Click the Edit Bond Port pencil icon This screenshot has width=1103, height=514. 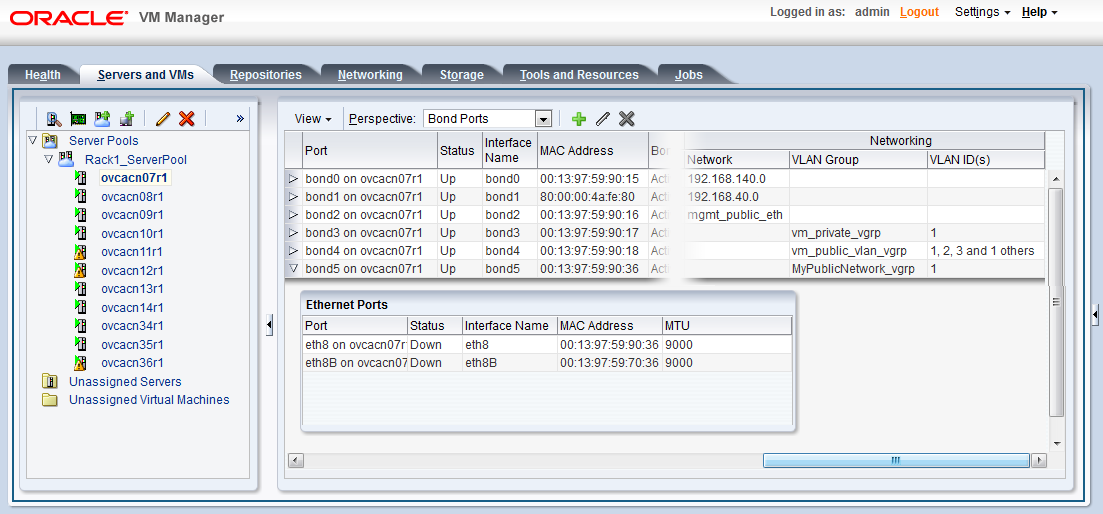(x=602, y=119)
